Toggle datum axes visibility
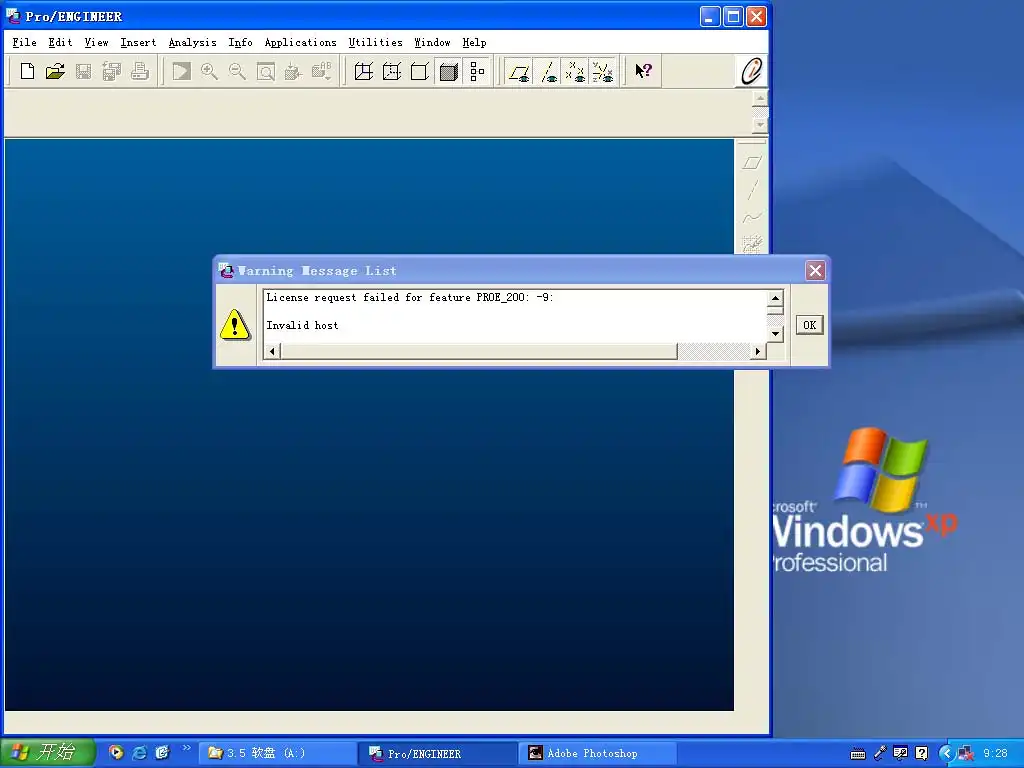 (547, 71)
